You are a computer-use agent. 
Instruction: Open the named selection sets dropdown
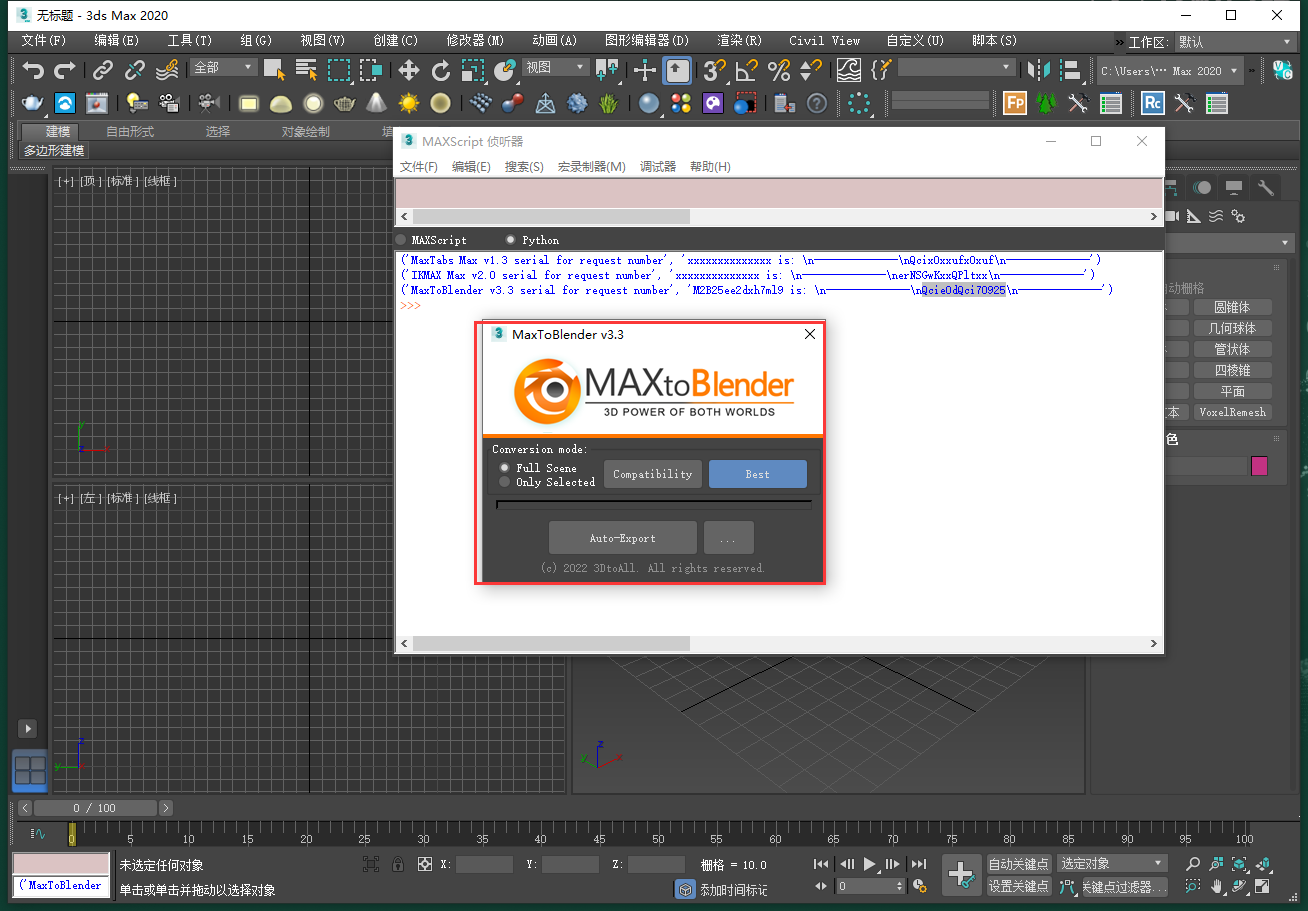pyautogui.click(x=956, y=67)
